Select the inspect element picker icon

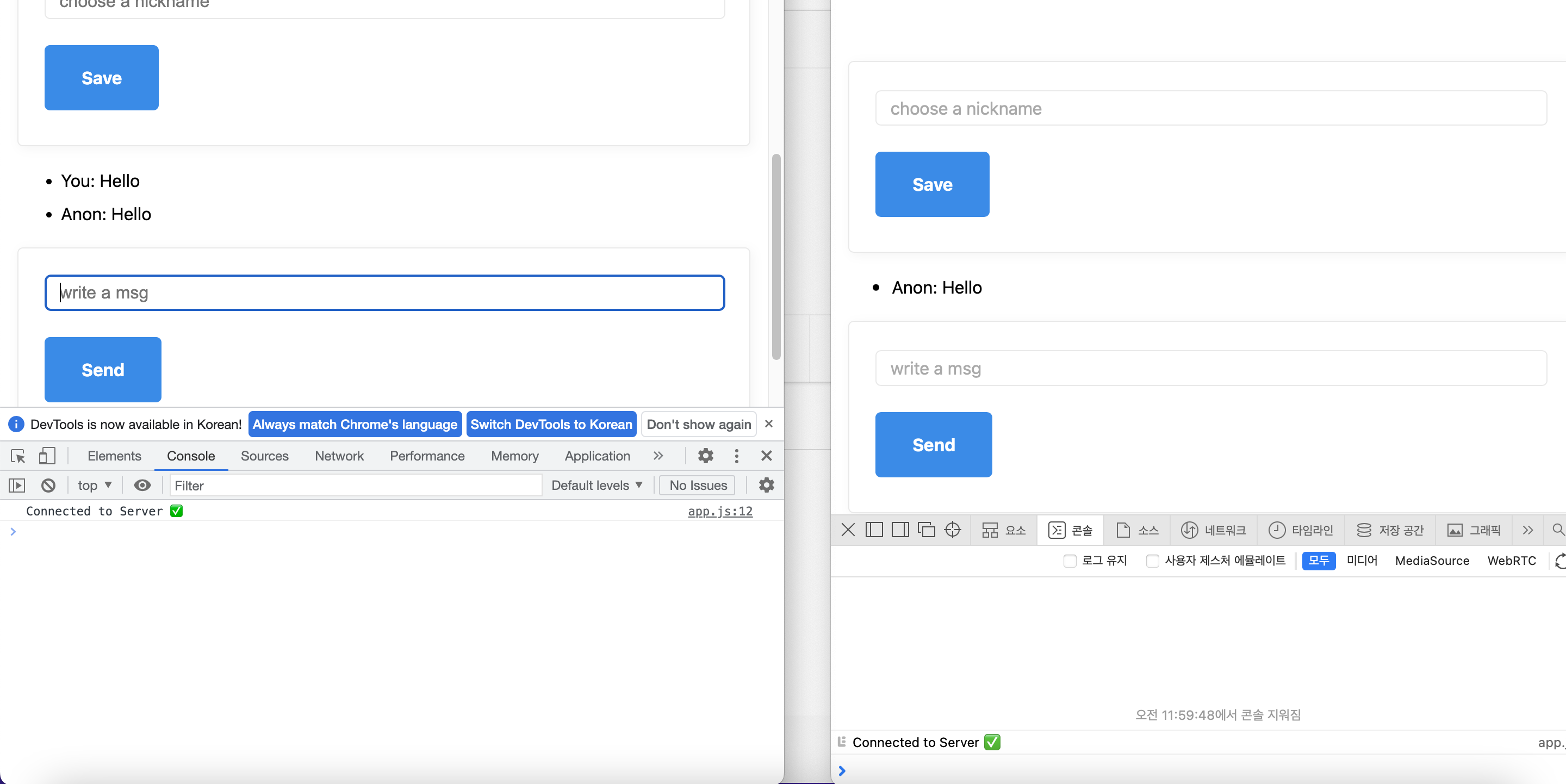click(17, 456)
